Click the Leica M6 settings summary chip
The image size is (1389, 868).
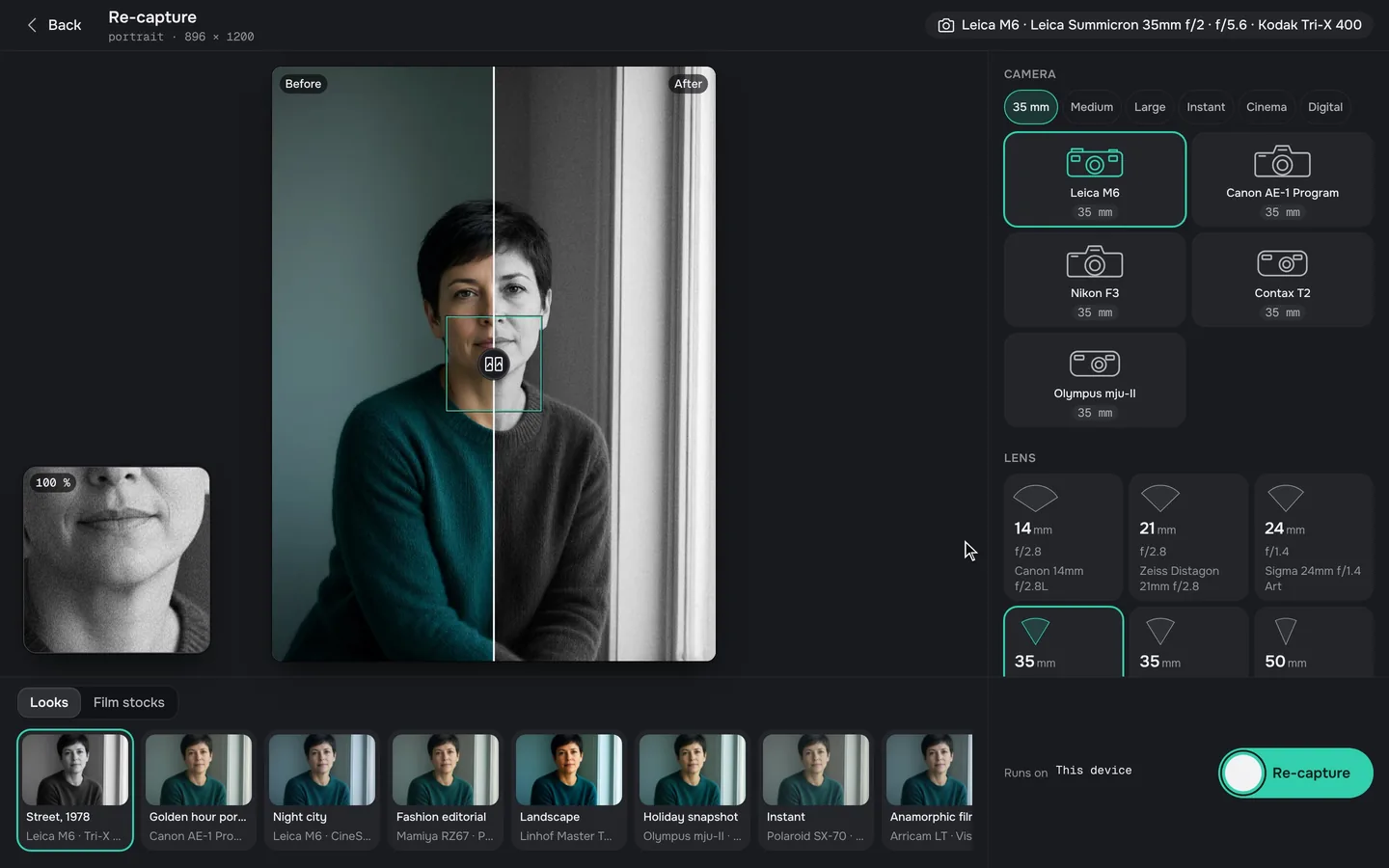(1152, 25)
